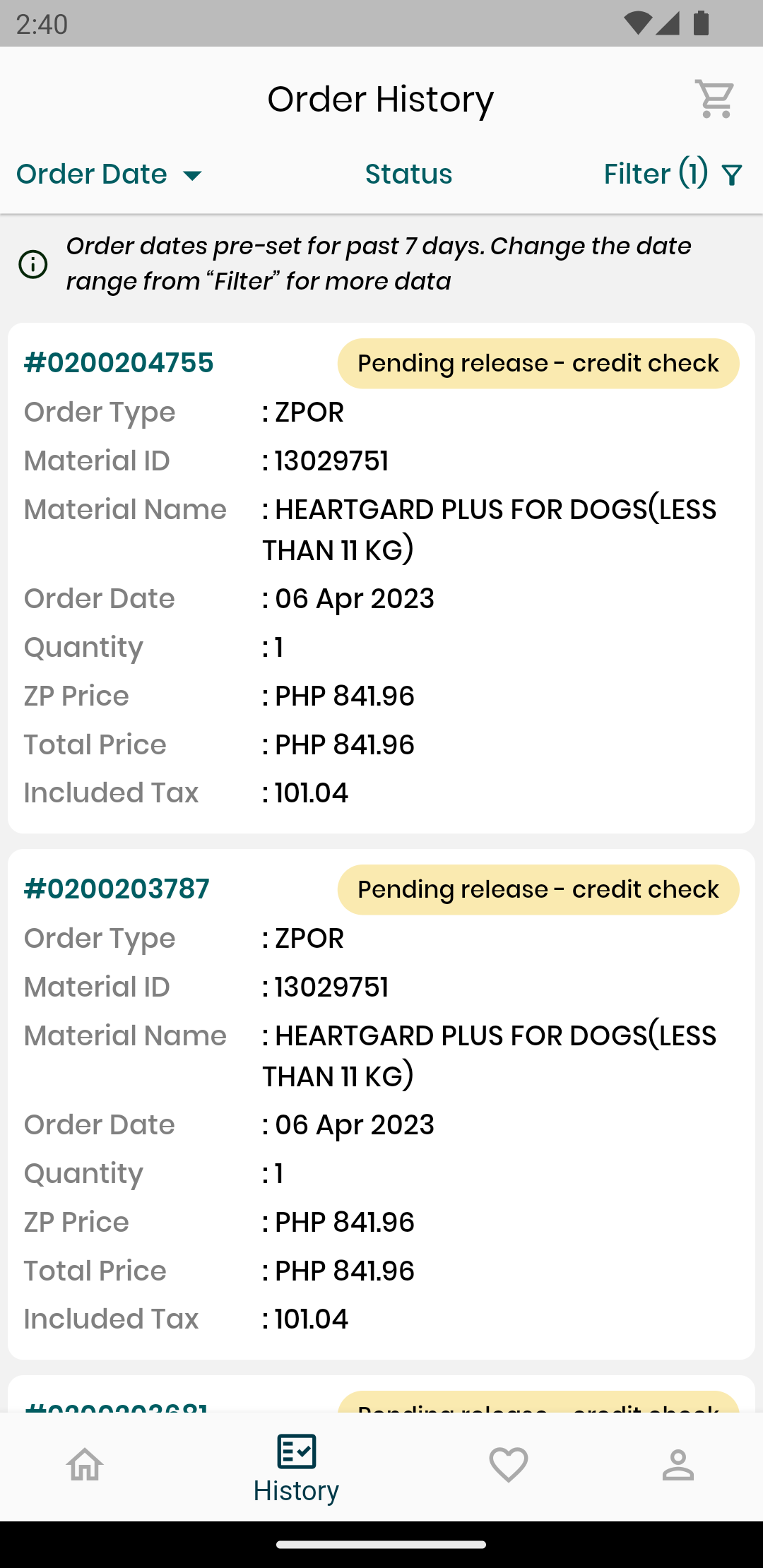Open order #0200204755
The image size is (763, 1568).
click(x=119, y=363)
